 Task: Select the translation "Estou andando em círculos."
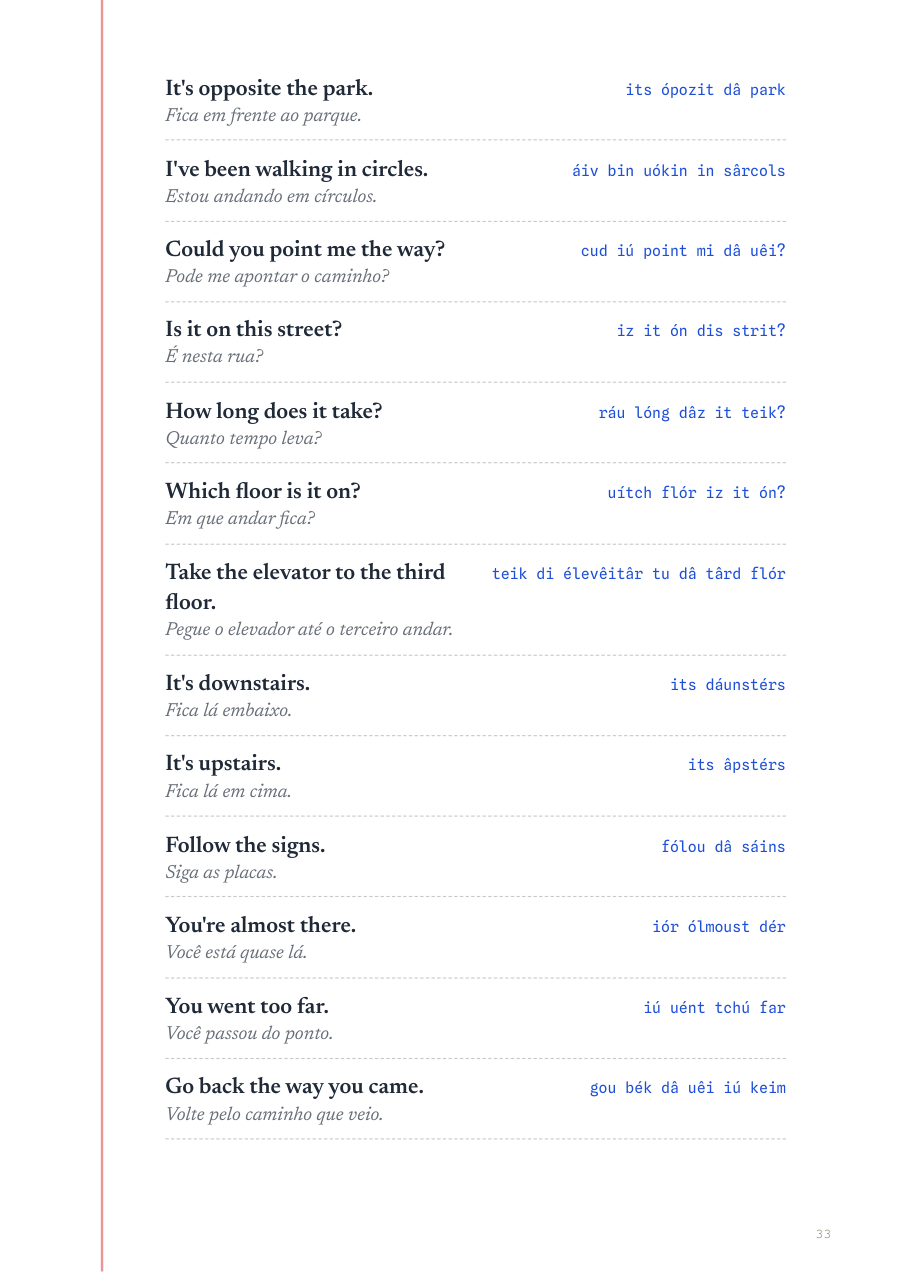(271, 197)
